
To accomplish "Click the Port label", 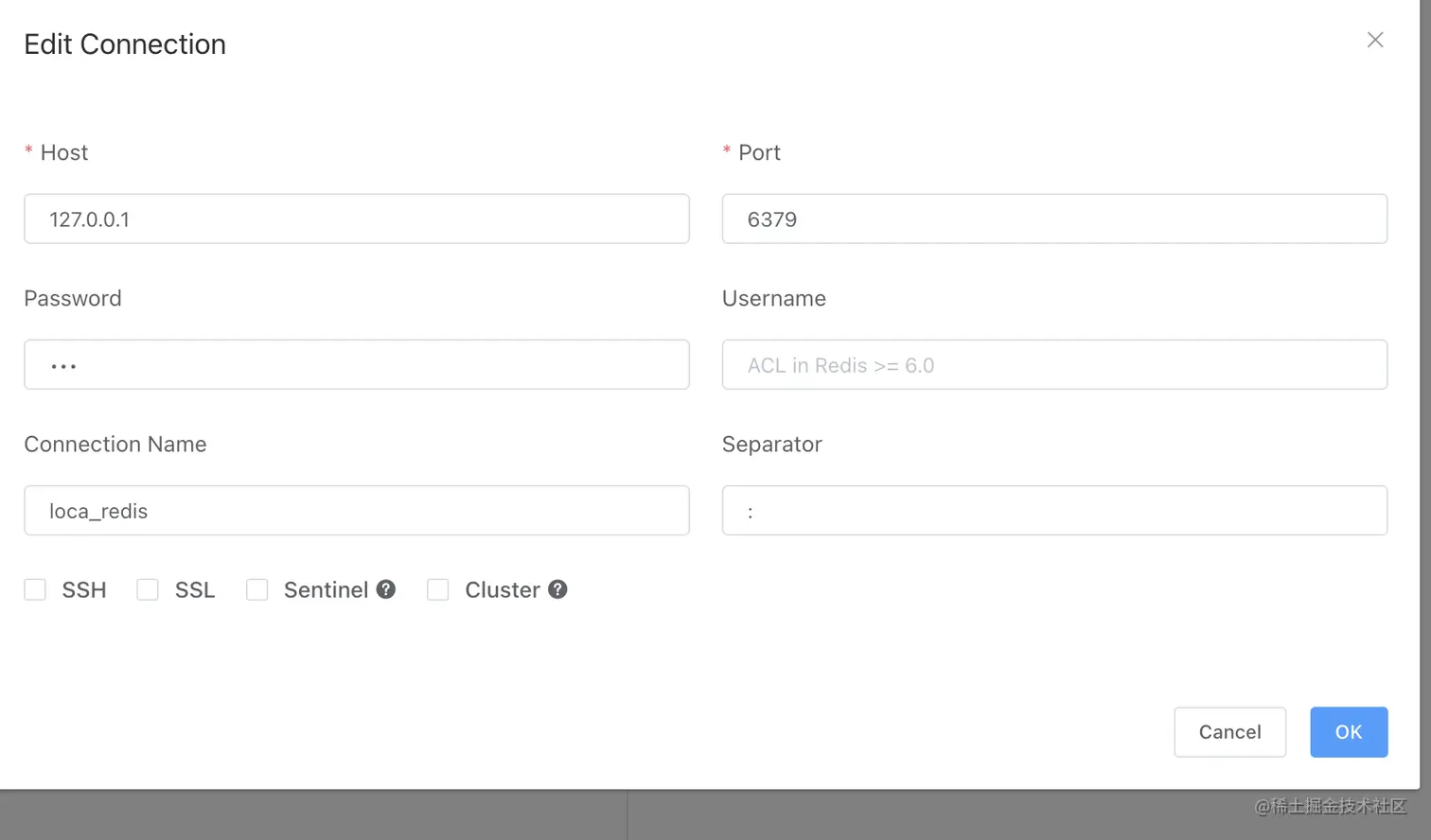I will pyautogui.click(x=759, y=152).
